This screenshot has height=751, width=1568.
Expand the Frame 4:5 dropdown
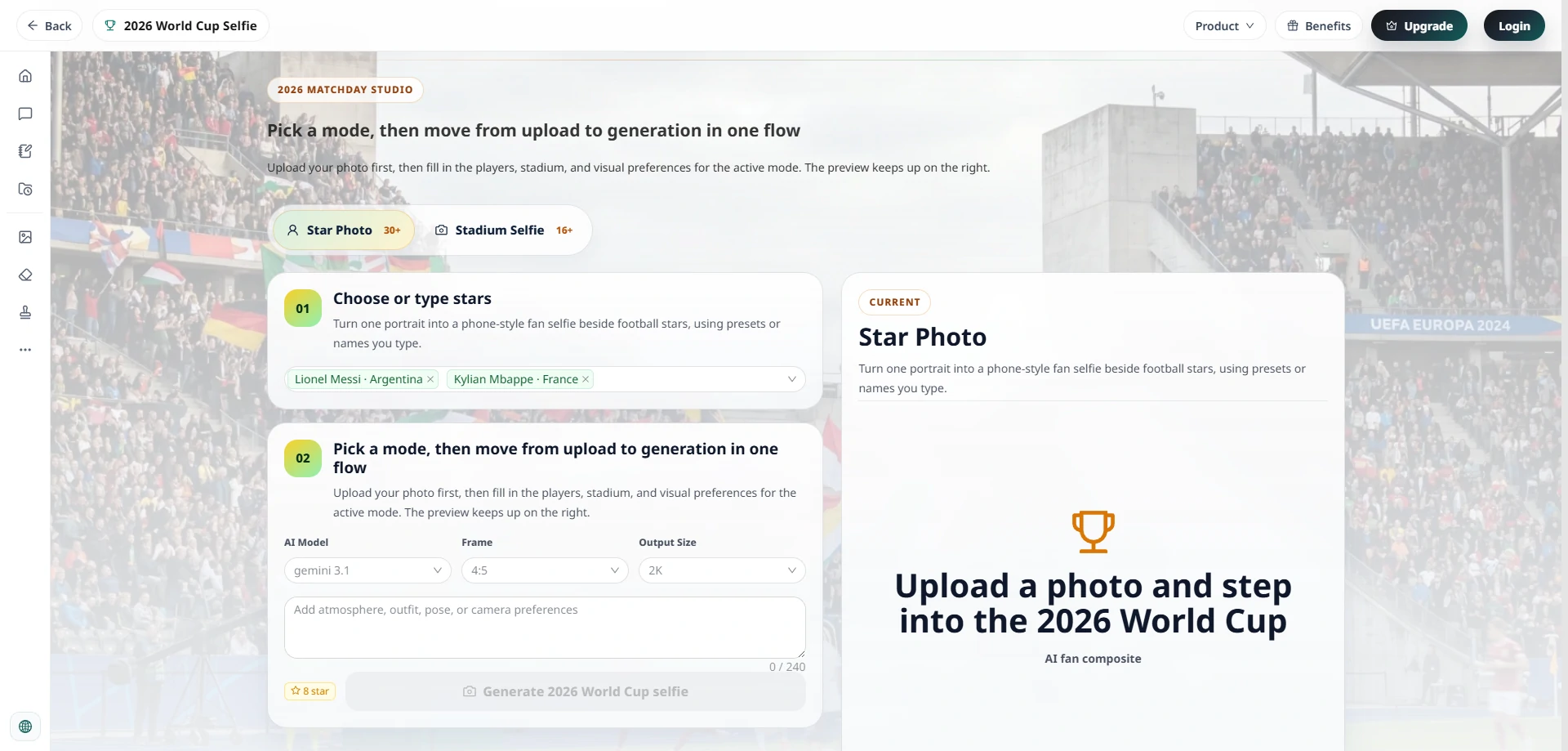click(x=545, y=570)
